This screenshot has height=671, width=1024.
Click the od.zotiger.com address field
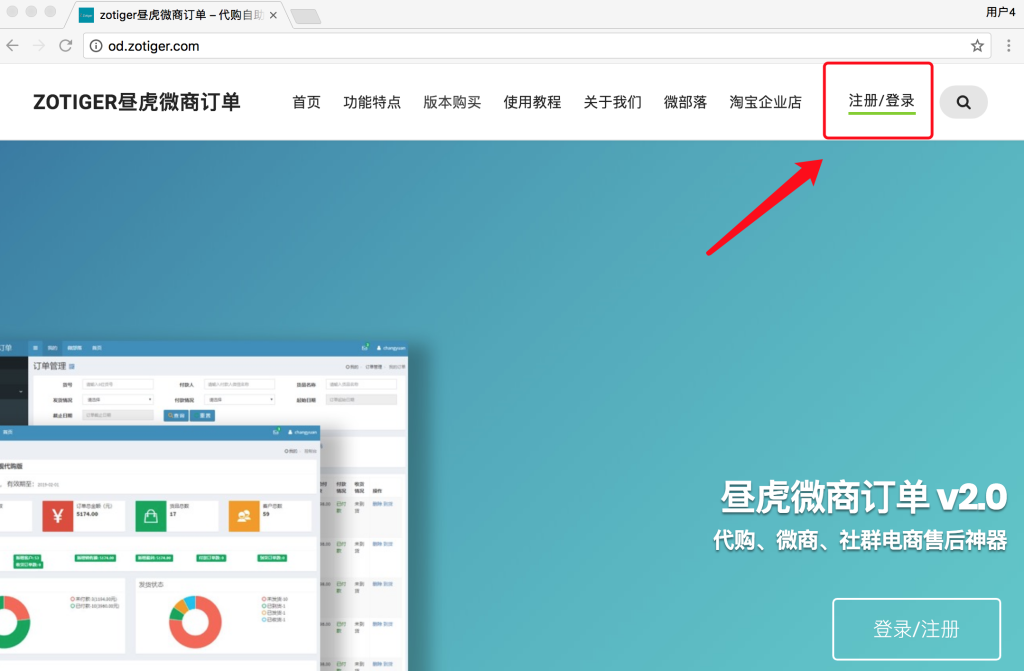click(537, 46)
